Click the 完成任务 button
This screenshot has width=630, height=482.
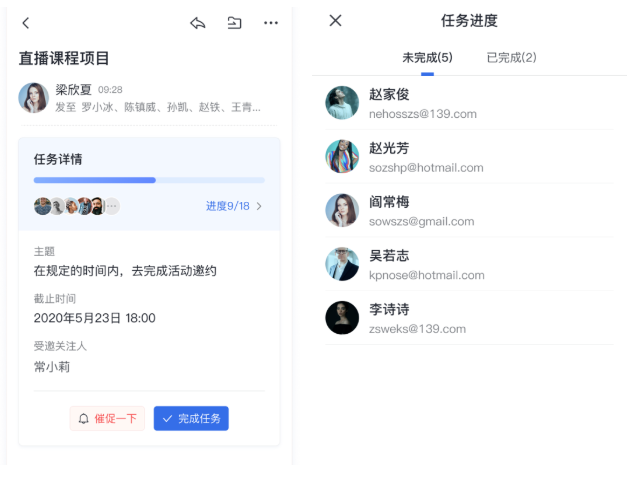click(191, 419)
